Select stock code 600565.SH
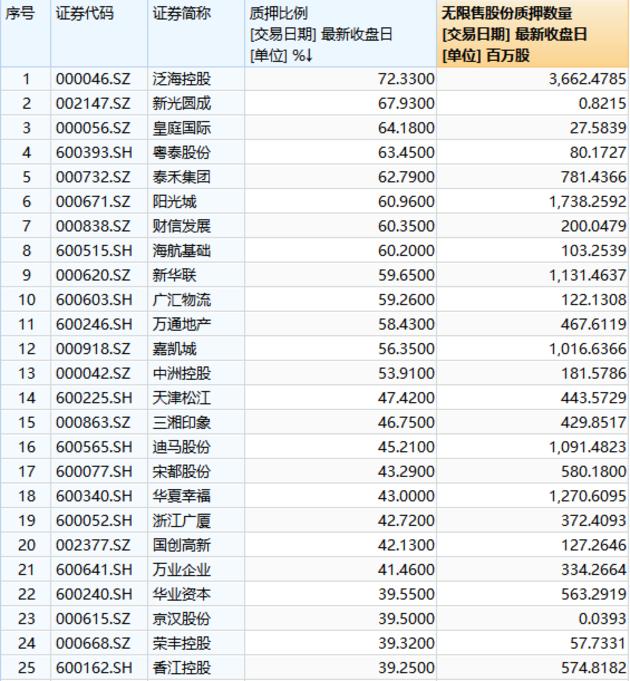 pyautogui.click(x=94, y=447)
